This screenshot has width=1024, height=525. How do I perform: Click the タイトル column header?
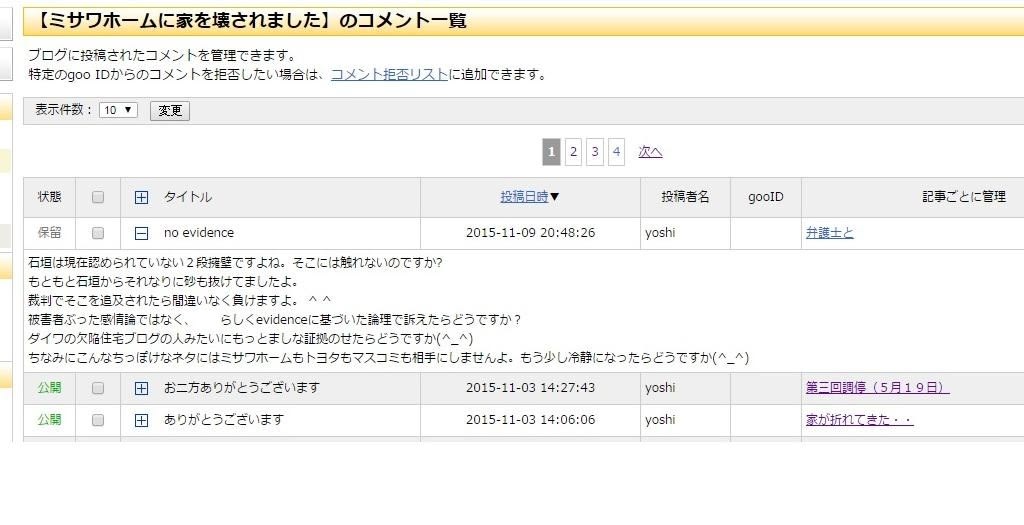(x=187, y=197)
